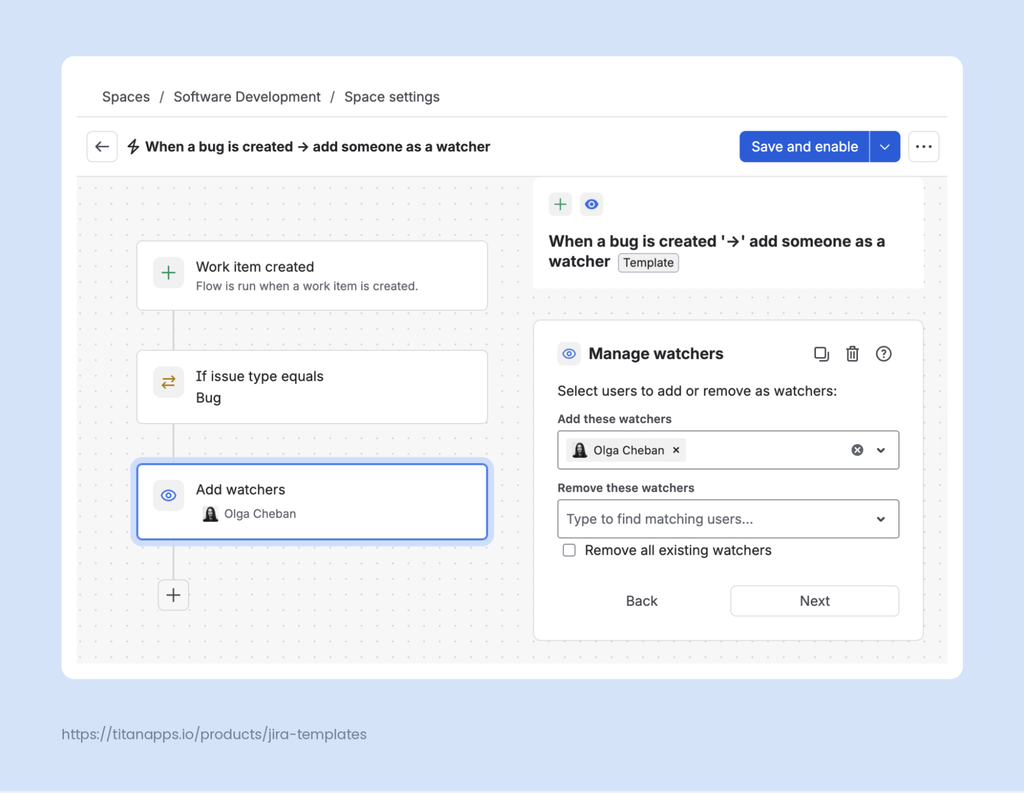Viewport: 1024px width, 793px height.
Task: Click the 'Add these watchers' label
Action: (615, 419)
